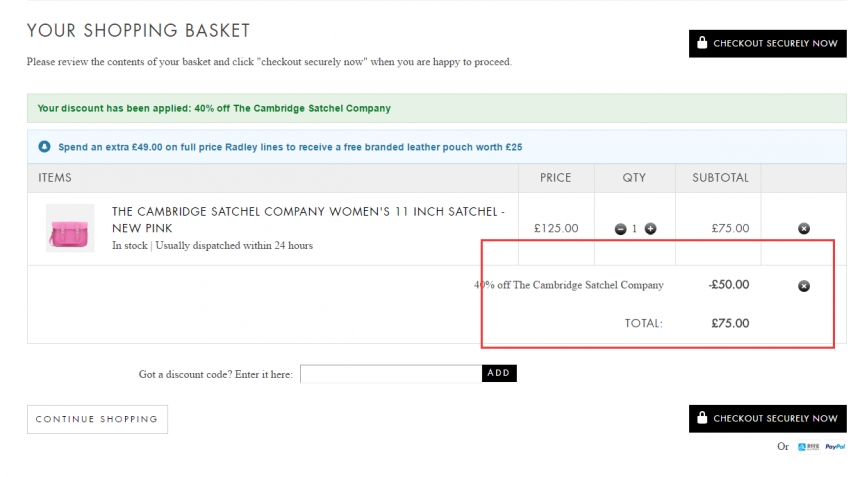Click the lock icon on top checkout button
The image size is (860, 477).
coord(701,43)
